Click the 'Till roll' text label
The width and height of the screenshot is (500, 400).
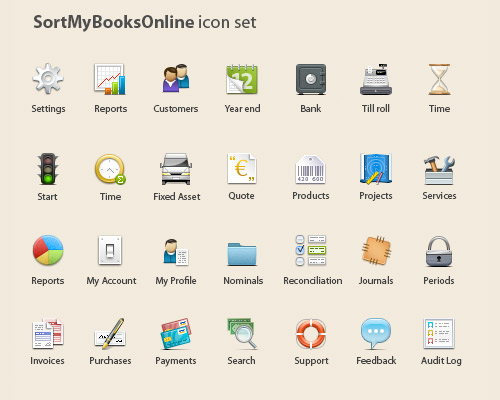[x=376, y=109]
